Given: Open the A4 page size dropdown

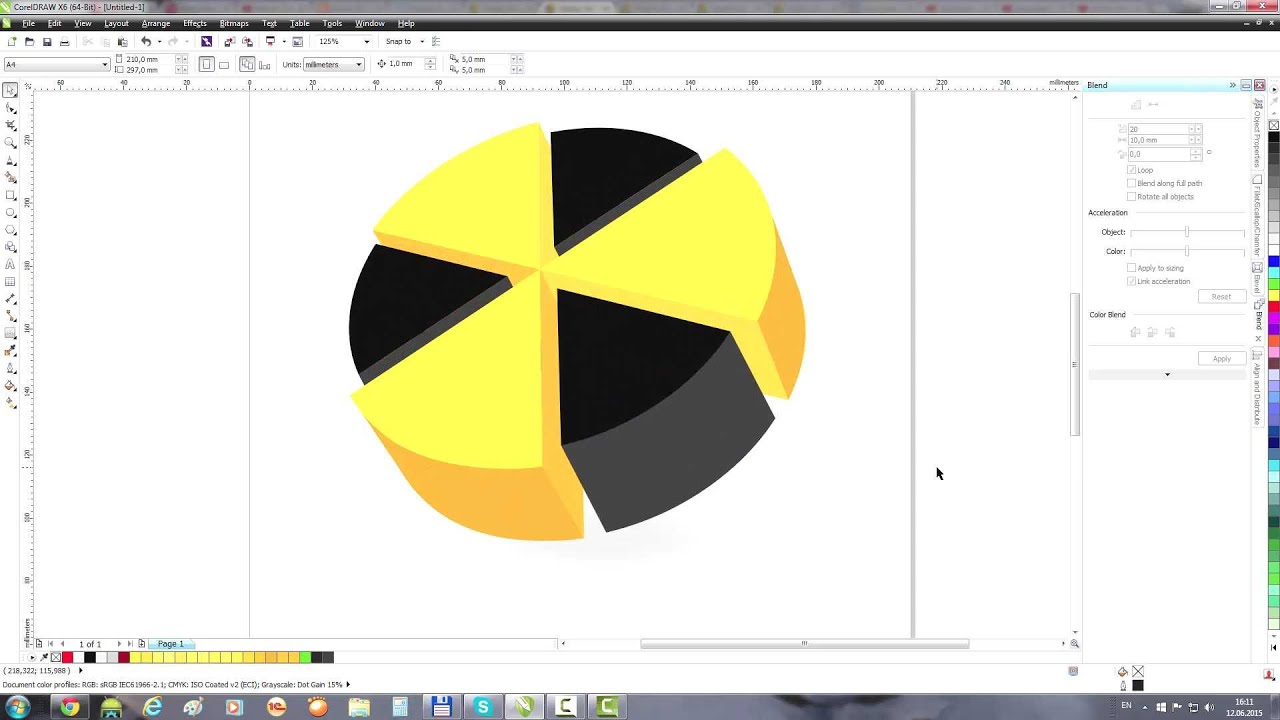Looking at the screenshot, I should click(104, 64).
